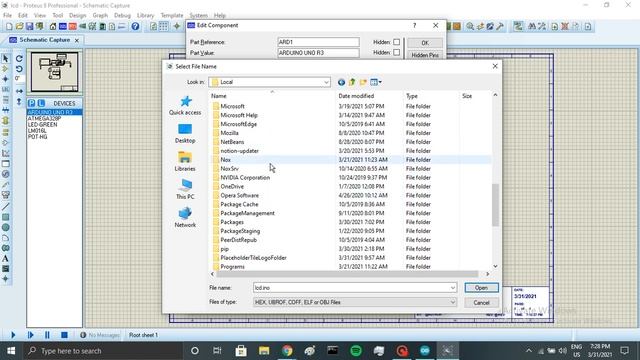Viewport: 640px width, 360px height.
Task: Select LM016L in the devices list
Action: coord(37,131)
